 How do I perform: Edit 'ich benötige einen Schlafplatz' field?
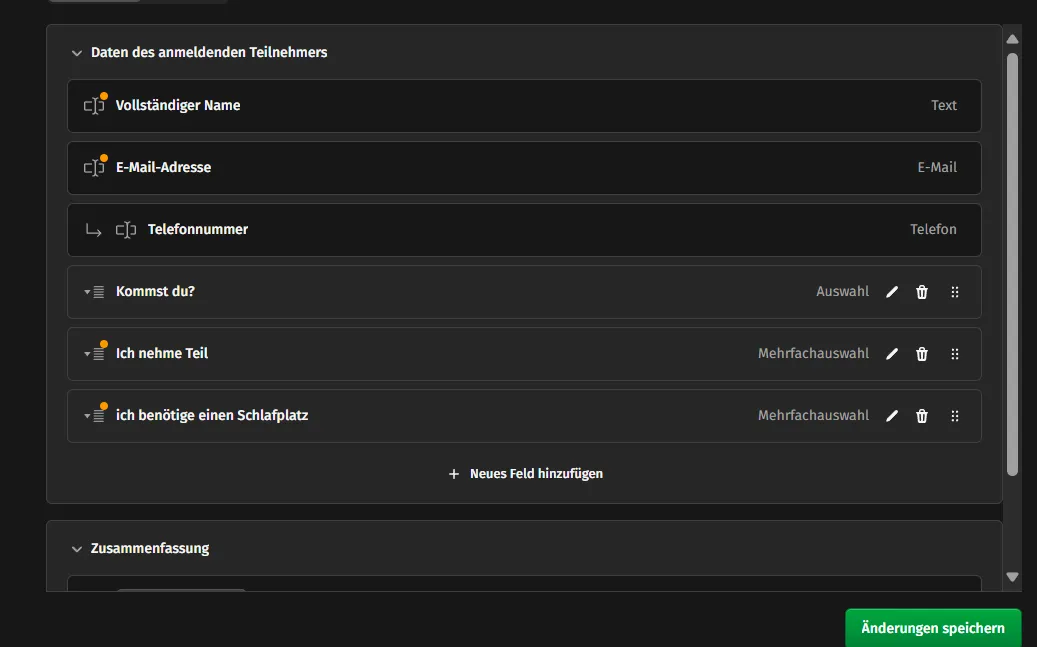892,416
